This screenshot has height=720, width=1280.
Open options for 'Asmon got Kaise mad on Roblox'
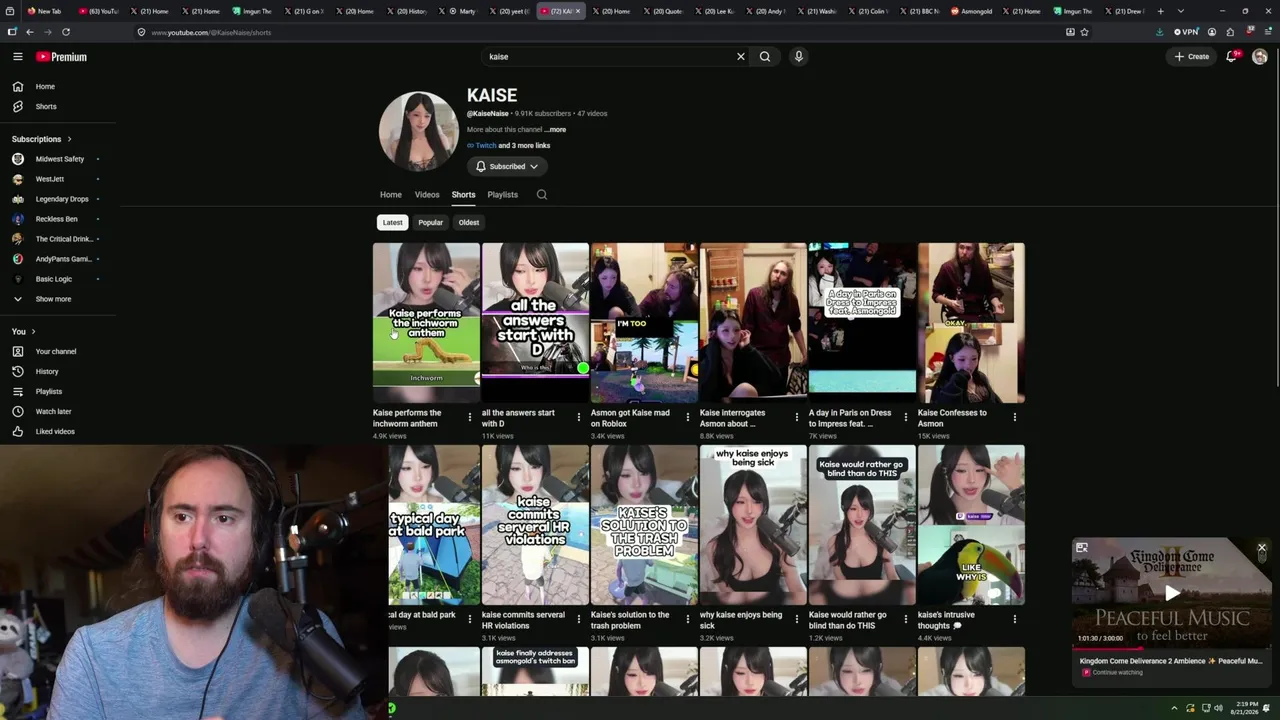688,417
